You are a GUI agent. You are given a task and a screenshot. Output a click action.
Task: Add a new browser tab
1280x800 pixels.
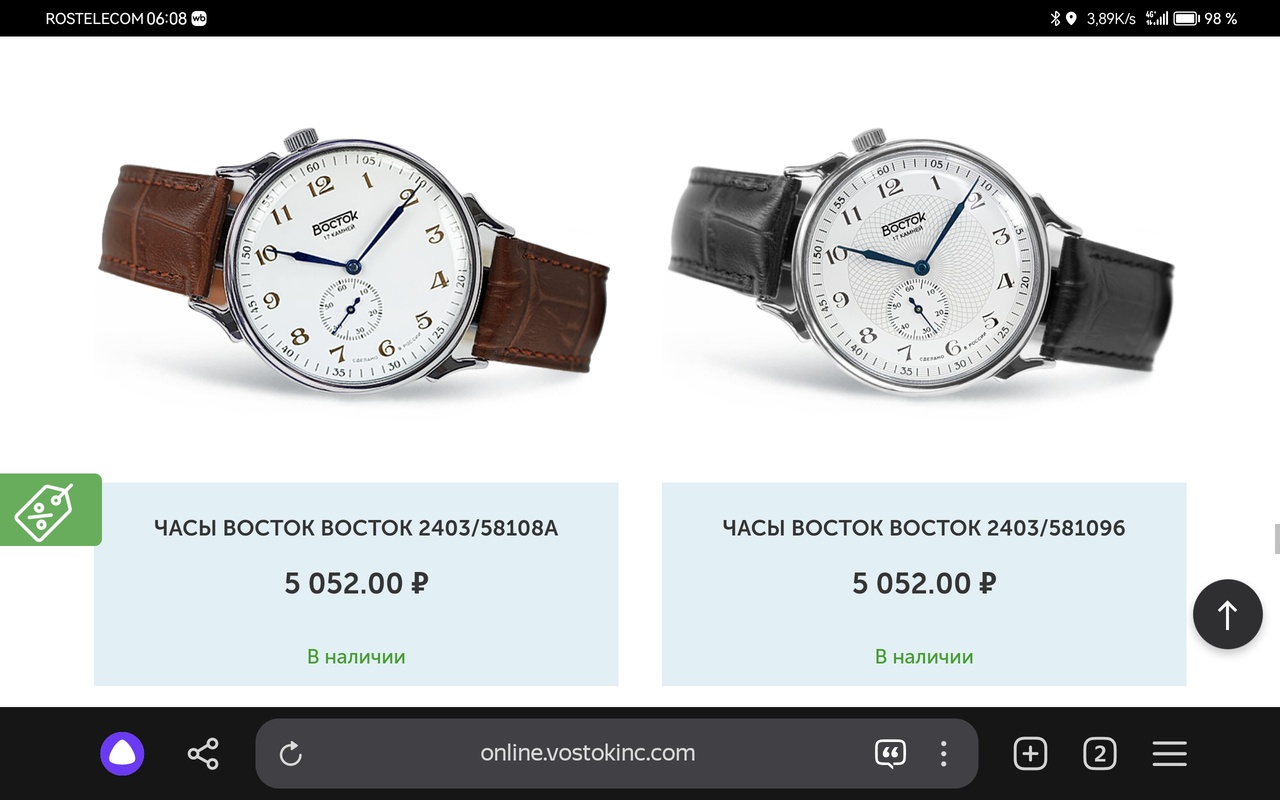click(x=1030, y=754)
